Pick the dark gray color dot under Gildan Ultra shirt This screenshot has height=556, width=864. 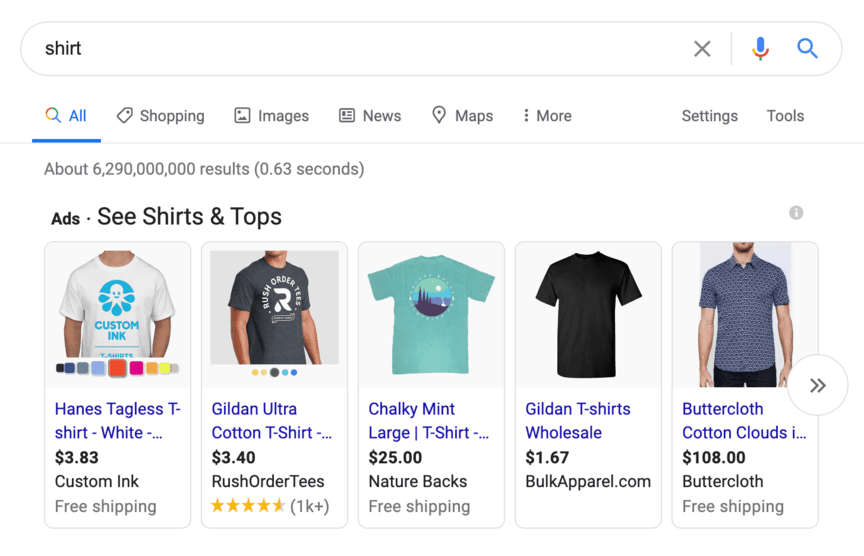coord(274,373)
